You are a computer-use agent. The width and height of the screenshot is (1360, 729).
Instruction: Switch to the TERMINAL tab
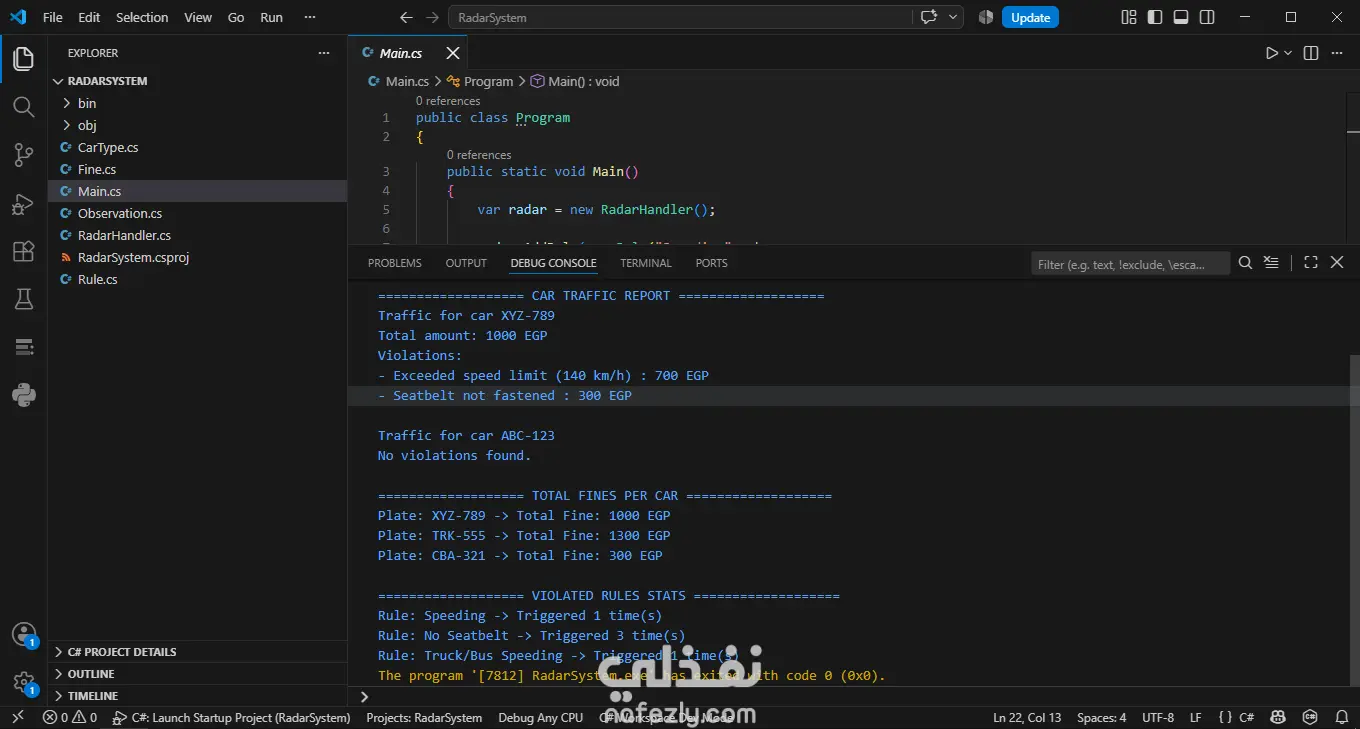(646, 263)
